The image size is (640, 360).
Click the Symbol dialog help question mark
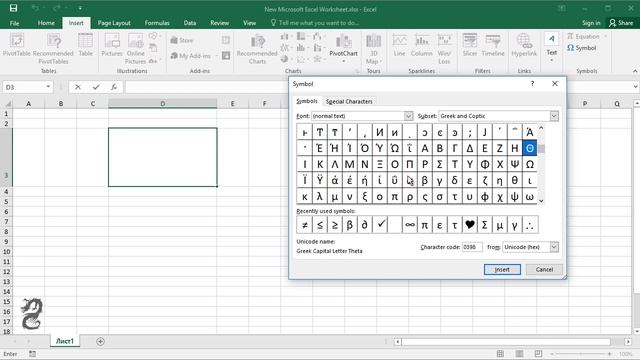tap(532, 84)
